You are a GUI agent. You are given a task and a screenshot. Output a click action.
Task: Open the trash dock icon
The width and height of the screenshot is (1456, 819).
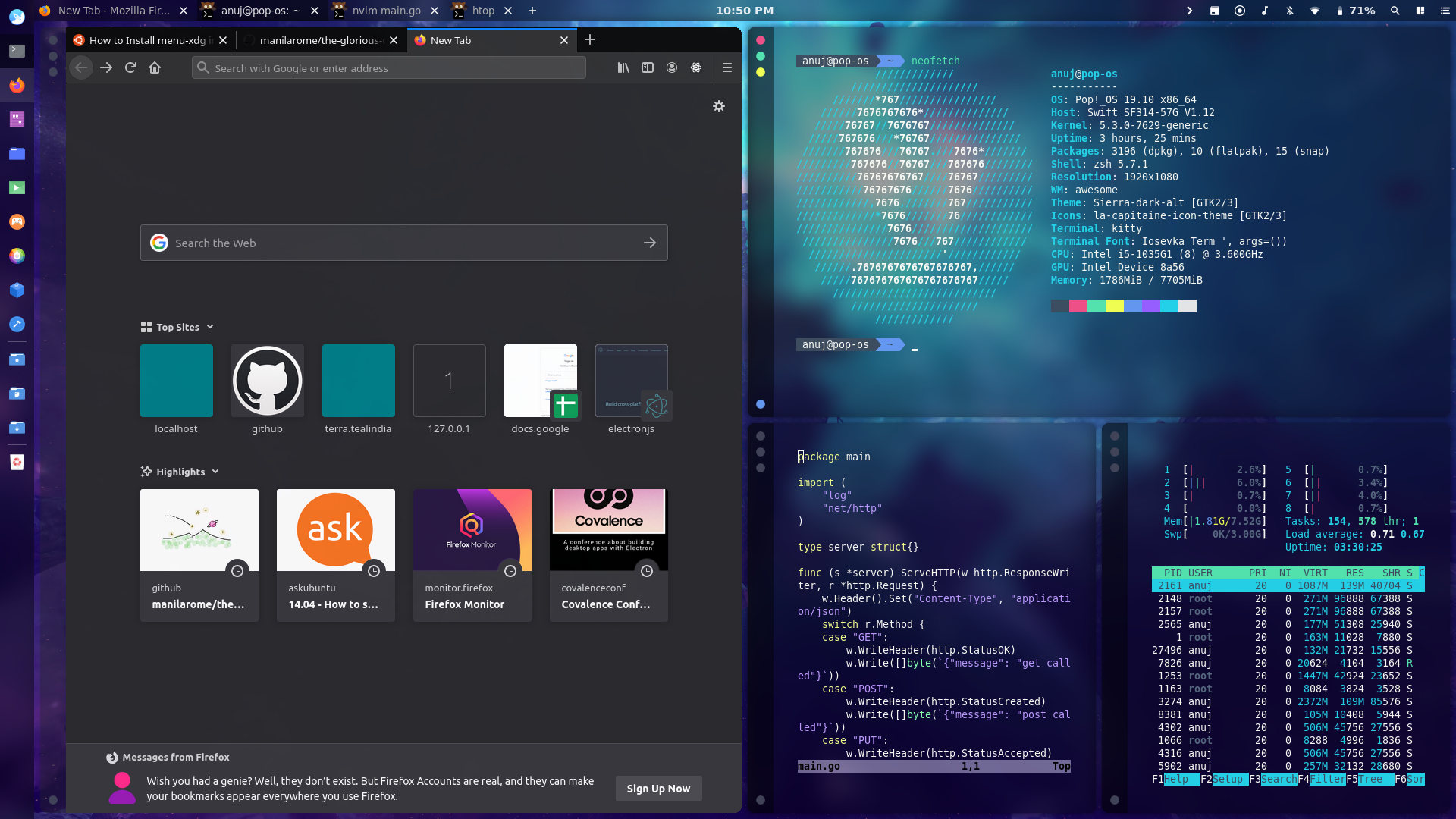(x=17, y=462)
